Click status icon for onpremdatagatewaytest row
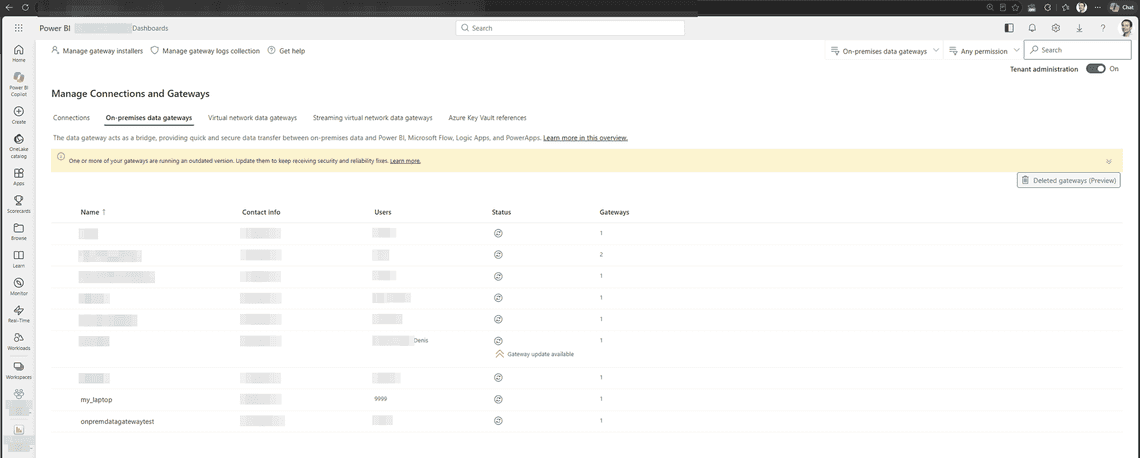This screenshot has width=1140, height=458. pos(498,420)
